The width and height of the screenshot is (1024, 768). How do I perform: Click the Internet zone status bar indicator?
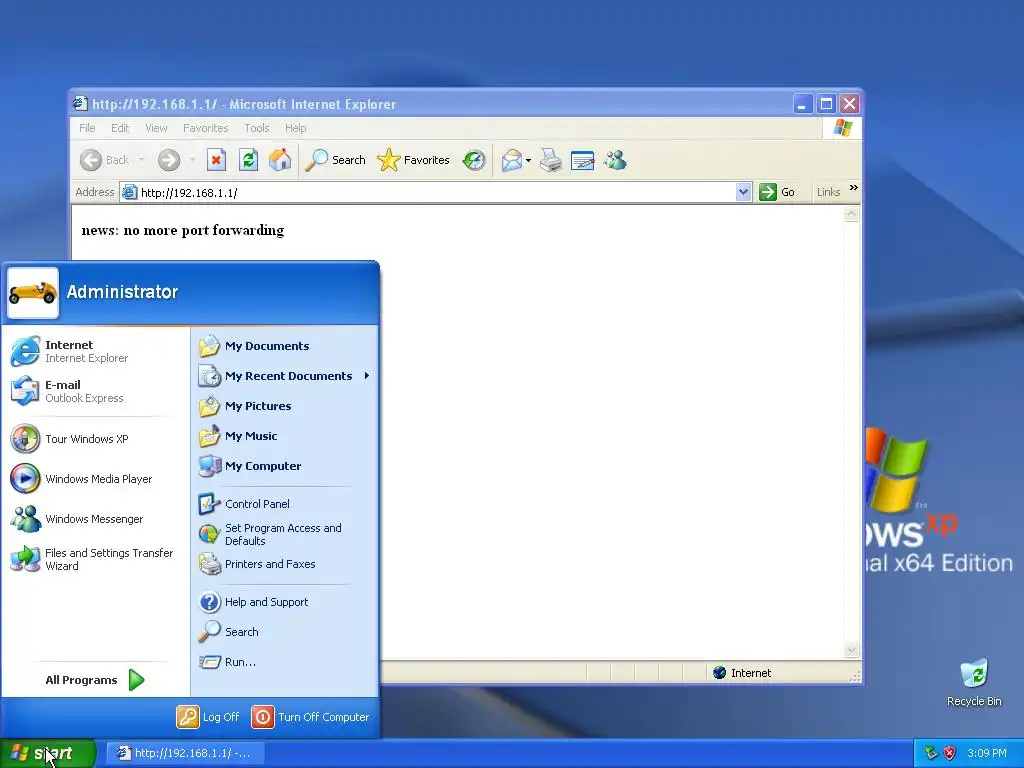pos(743,673)
